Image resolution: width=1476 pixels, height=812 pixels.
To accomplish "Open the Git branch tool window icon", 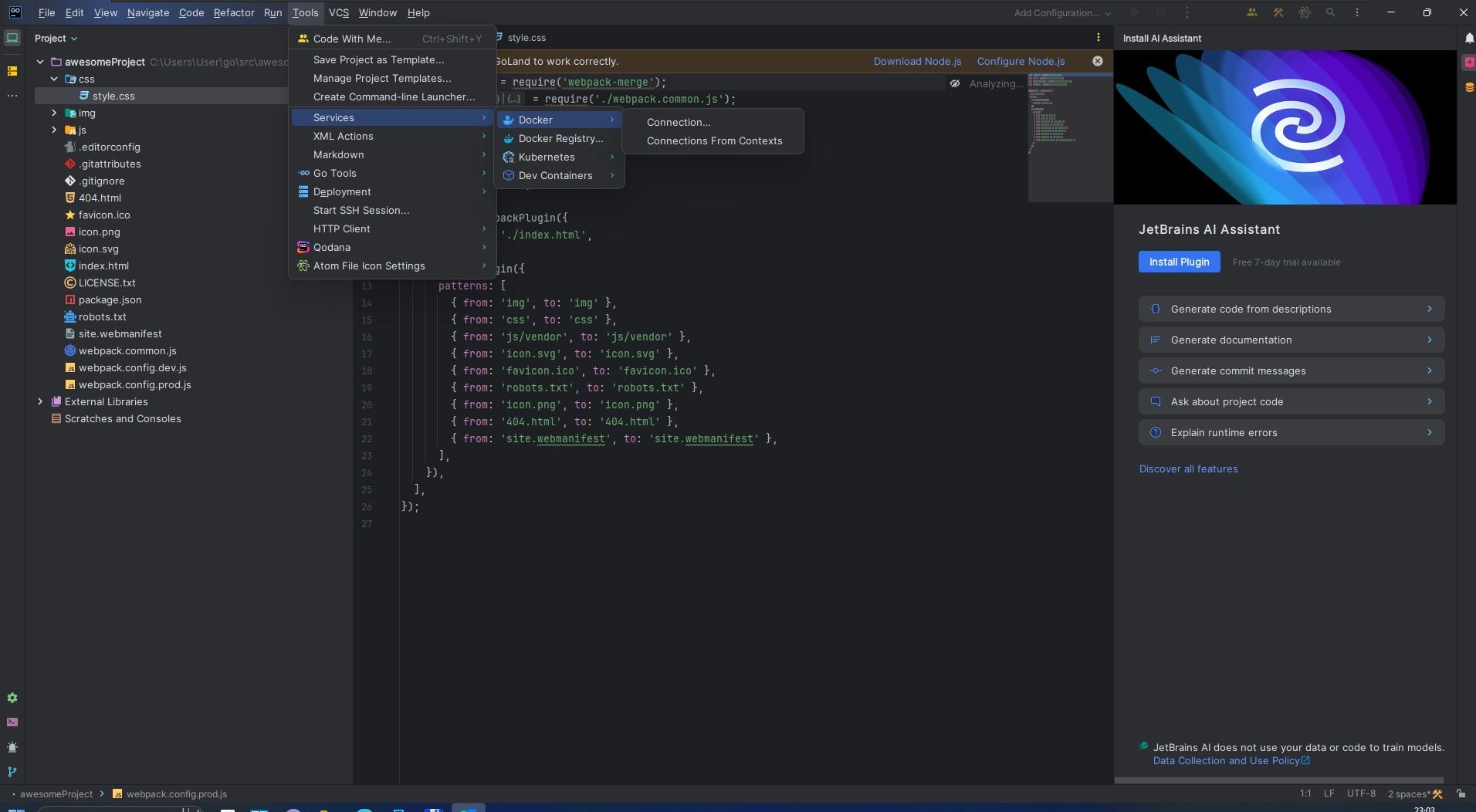I will tap(12, 772).
